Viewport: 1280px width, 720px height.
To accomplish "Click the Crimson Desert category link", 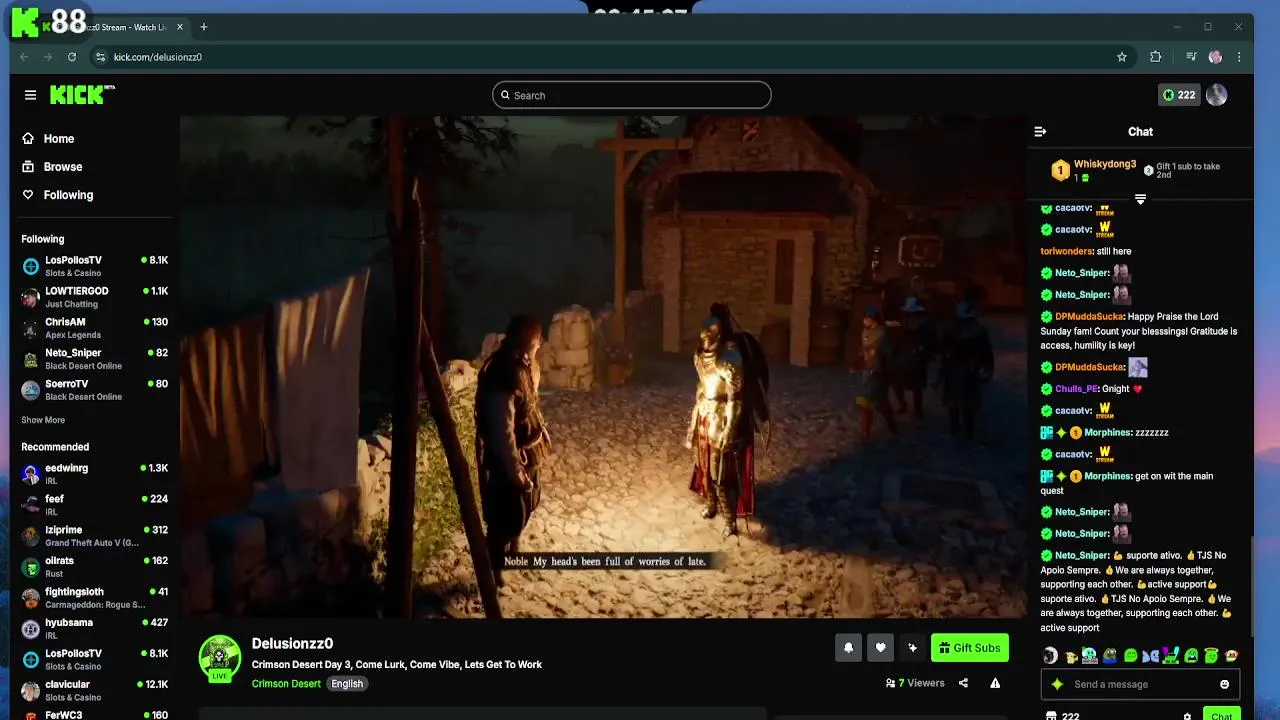I will tap(286, 684).
